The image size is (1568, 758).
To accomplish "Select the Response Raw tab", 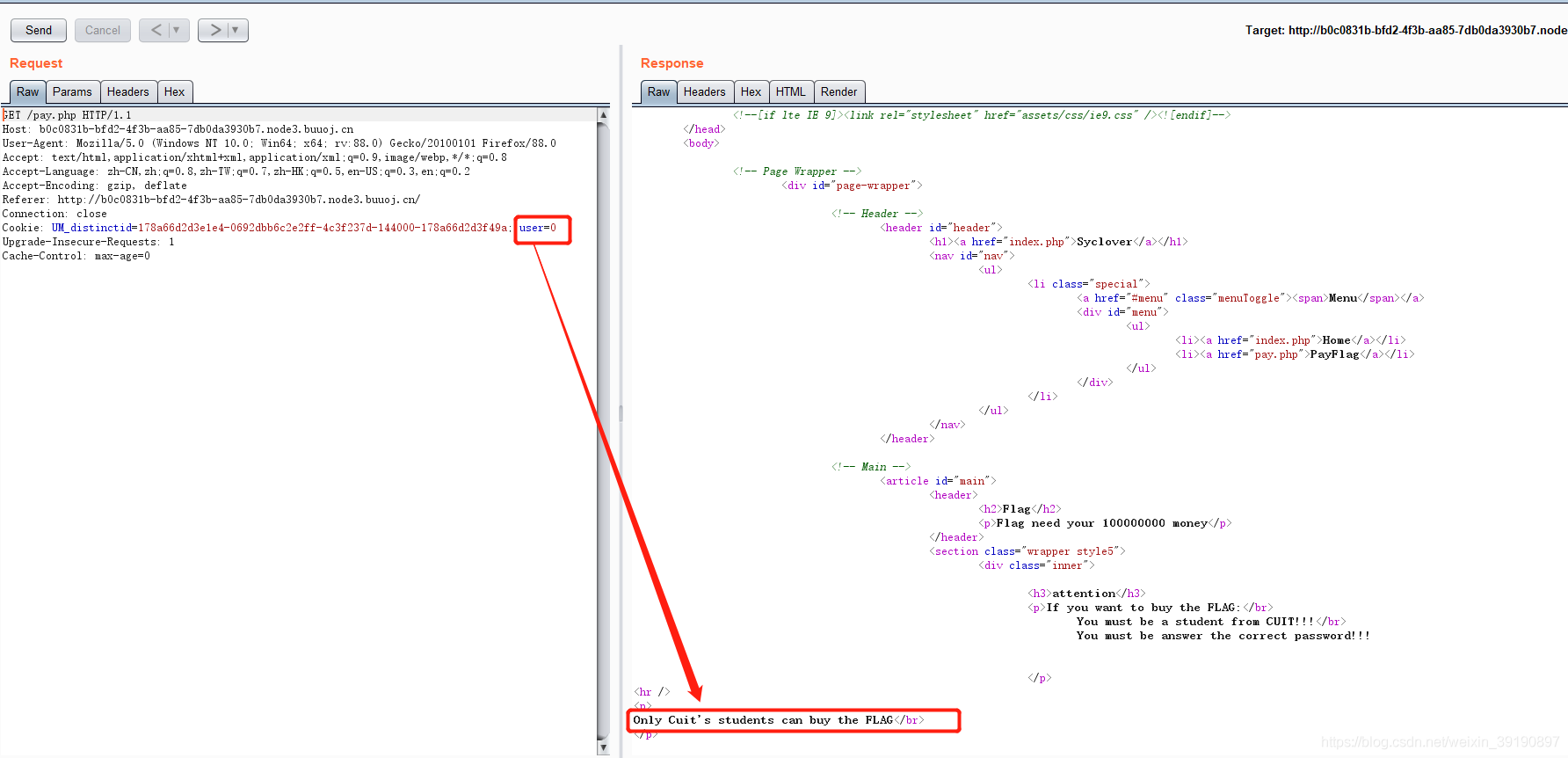I will [658, 91].
